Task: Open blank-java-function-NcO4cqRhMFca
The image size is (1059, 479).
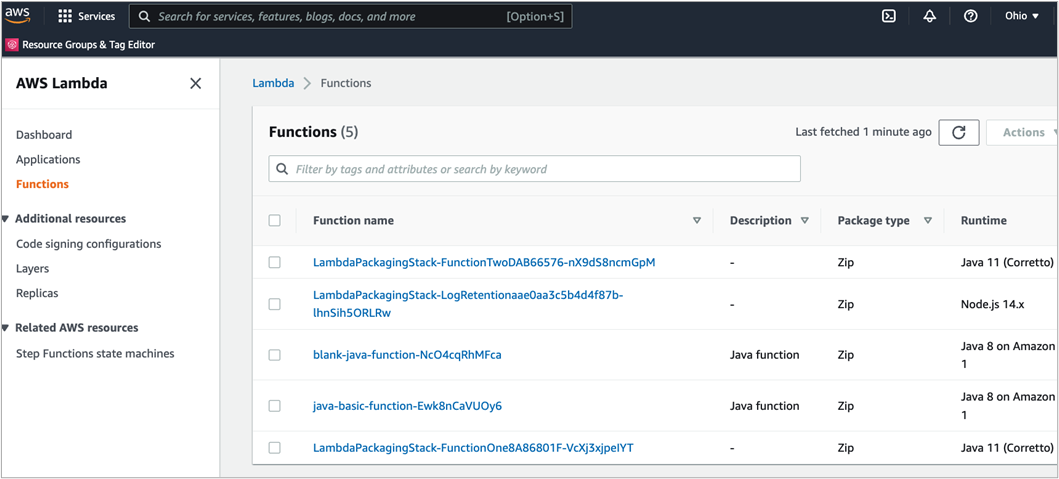Action: 407,355
